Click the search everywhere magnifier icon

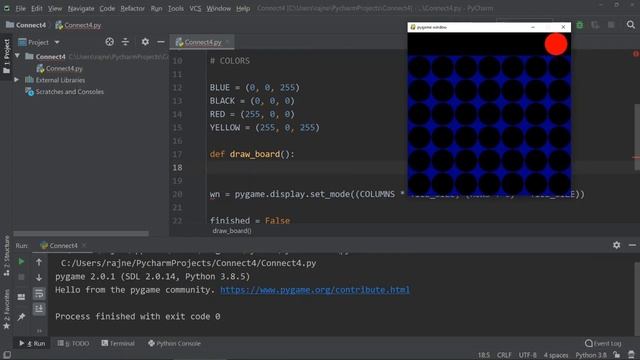pos(631,25)
